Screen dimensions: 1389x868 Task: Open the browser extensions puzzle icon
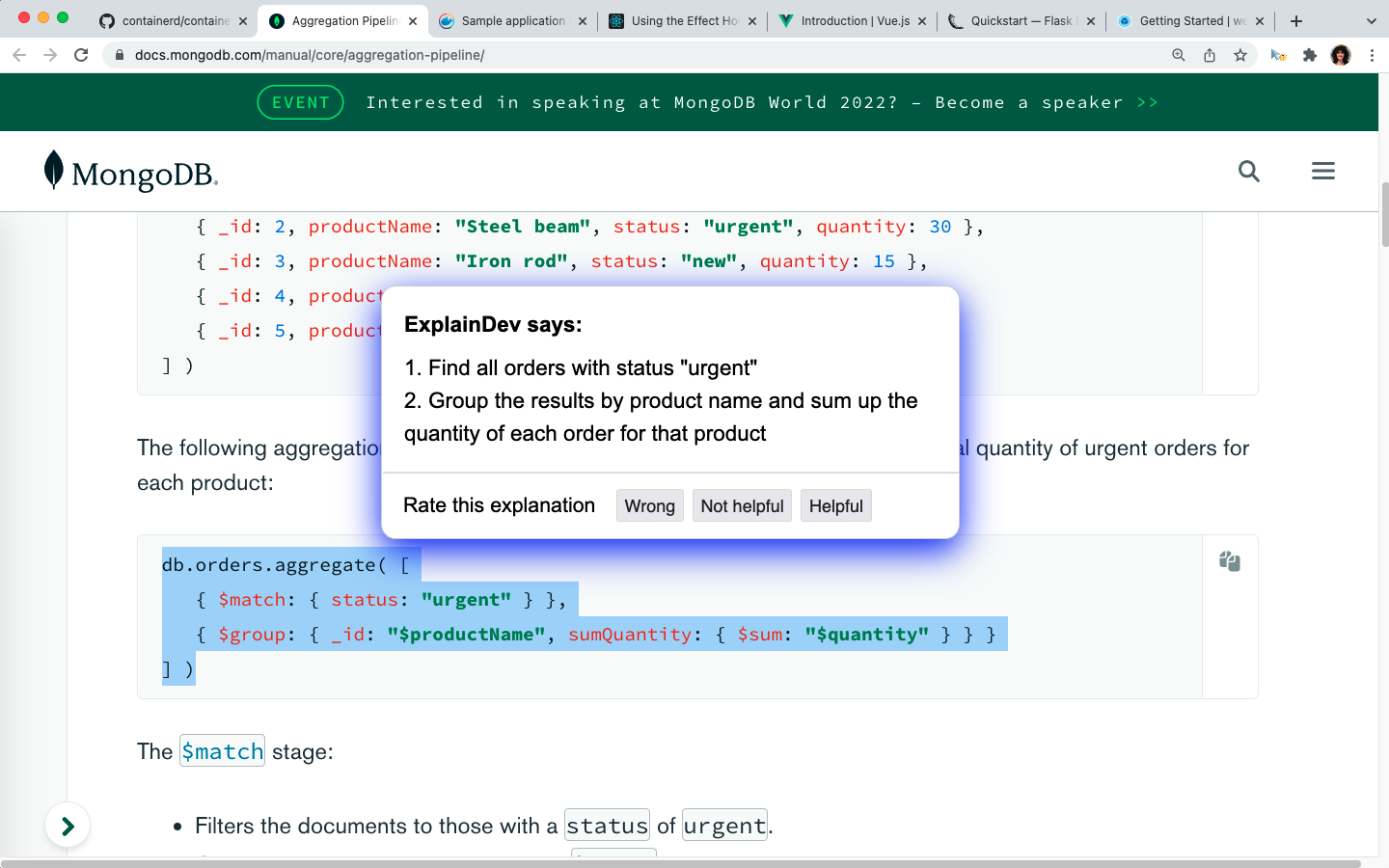pos(1309,55)
